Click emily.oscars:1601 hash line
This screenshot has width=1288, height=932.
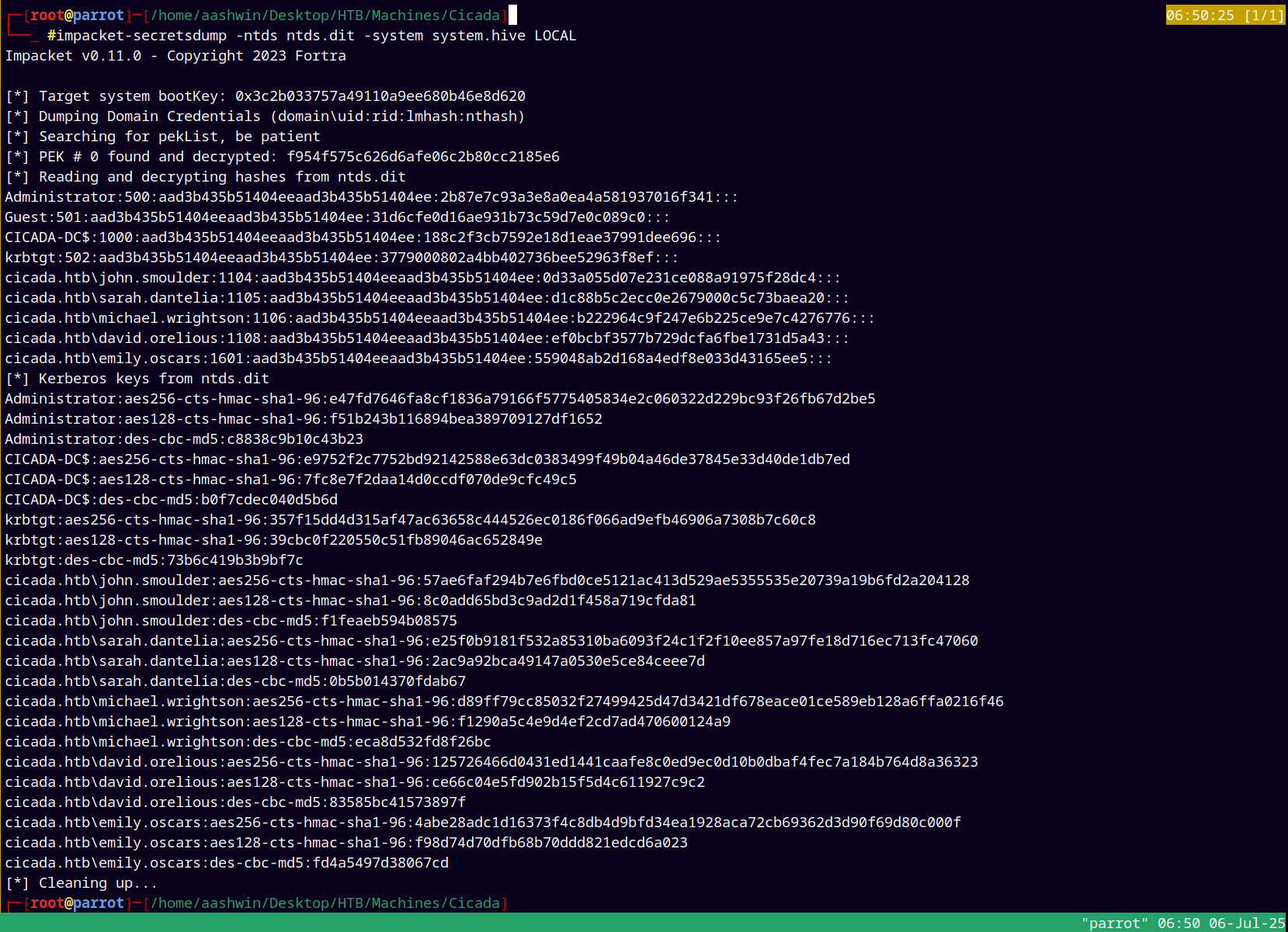[418, 359]
